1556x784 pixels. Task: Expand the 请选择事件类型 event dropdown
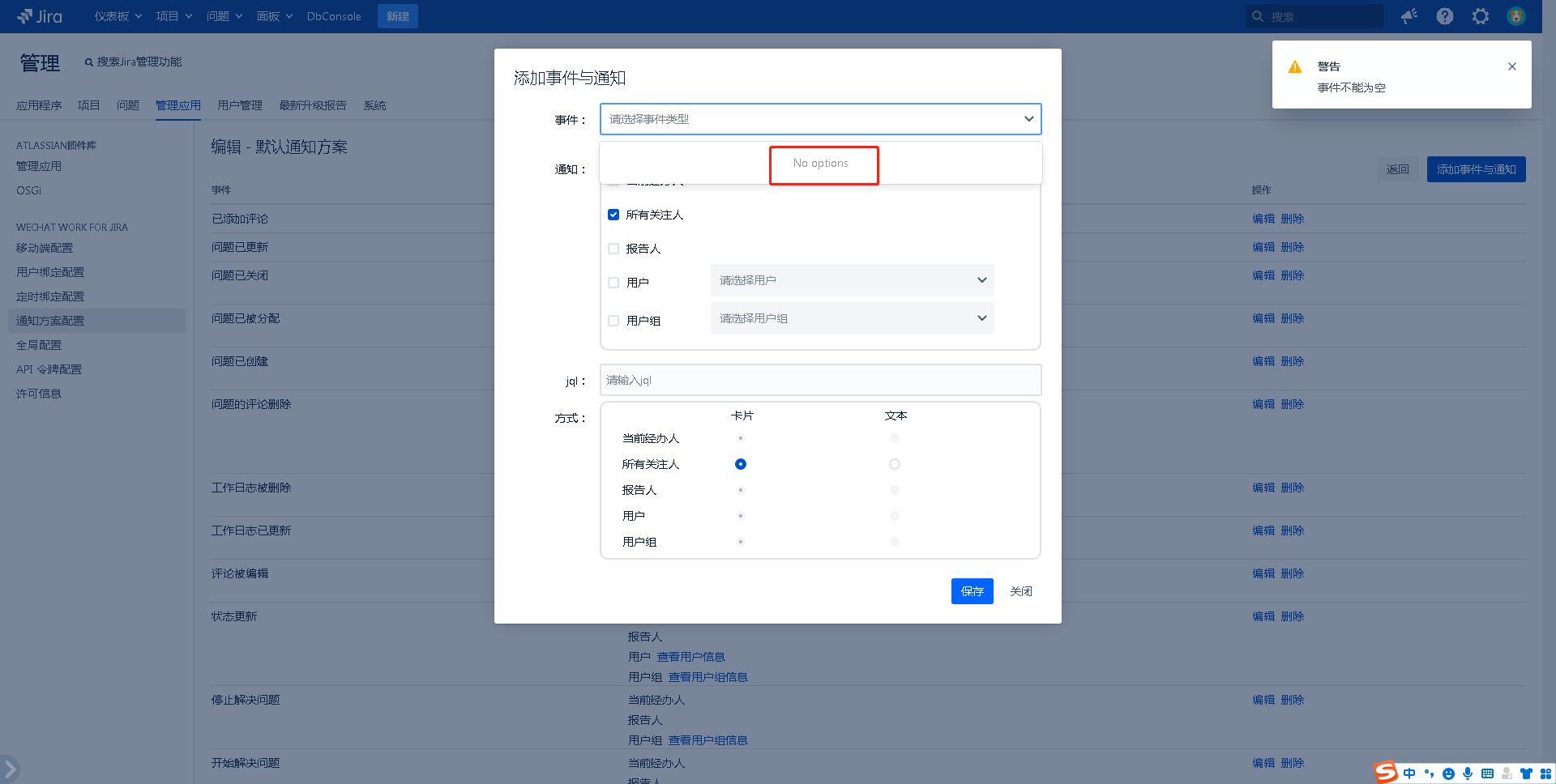tap(820, 119)
